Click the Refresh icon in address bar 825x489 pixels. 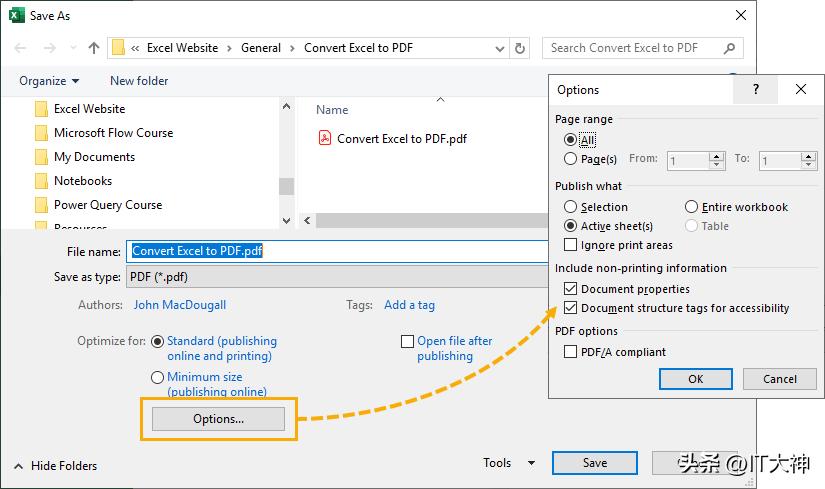coord(520,48)
